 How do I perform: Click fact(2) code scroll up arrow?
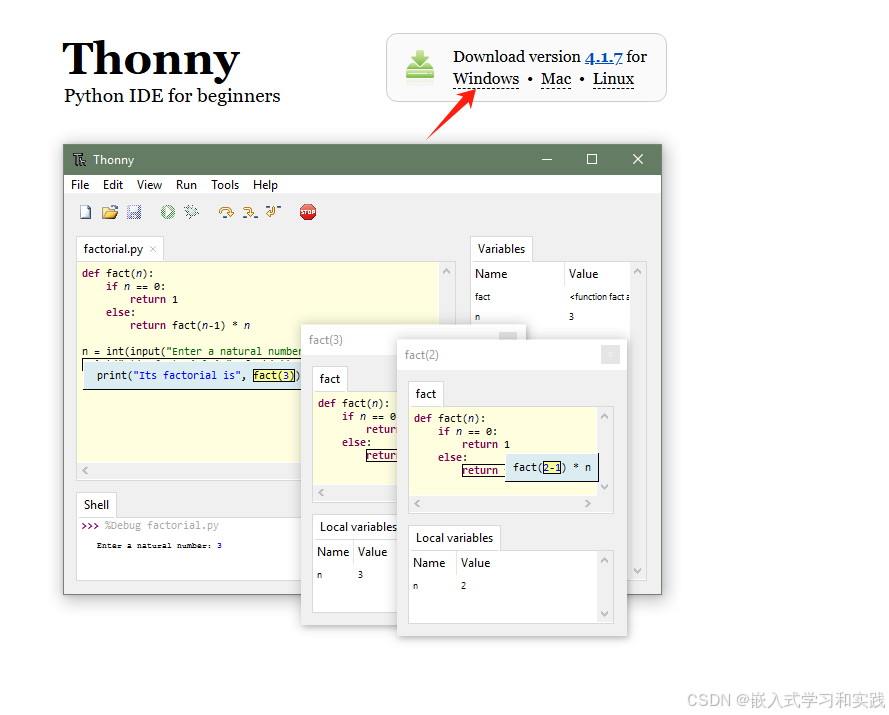coord(604,416)
